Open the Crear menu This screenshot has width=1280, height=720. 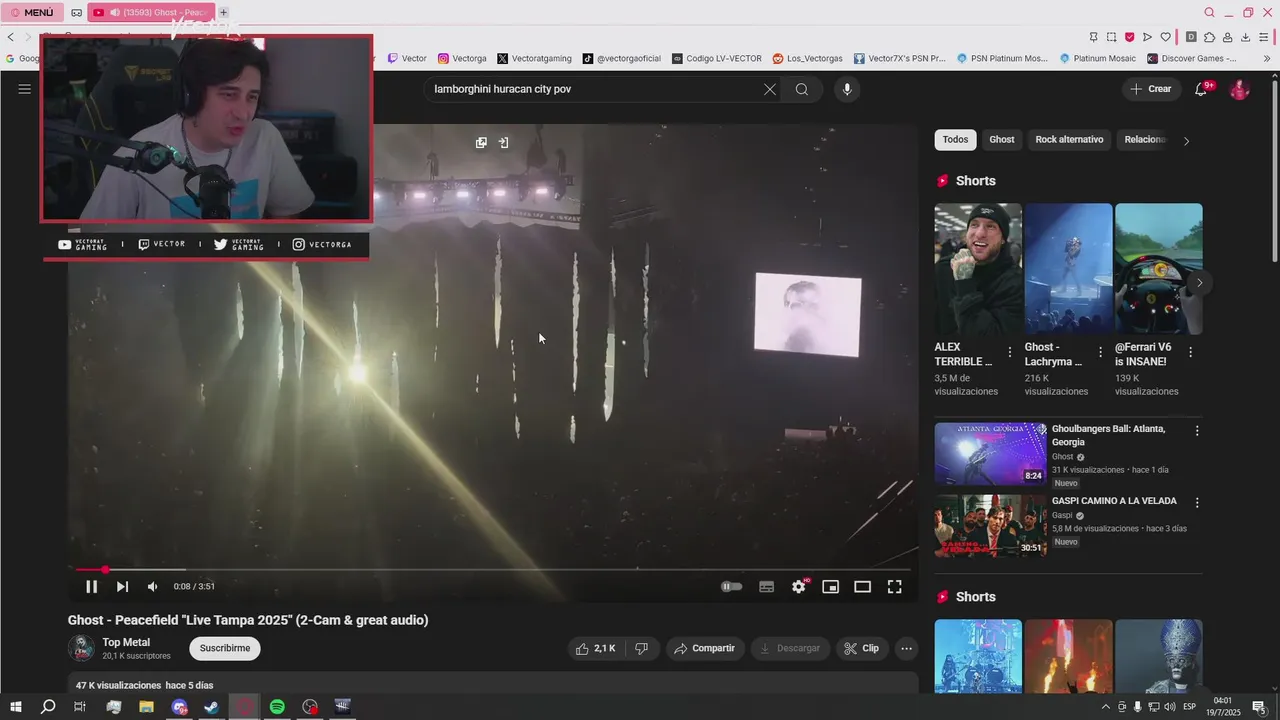tap(1150, 89)
